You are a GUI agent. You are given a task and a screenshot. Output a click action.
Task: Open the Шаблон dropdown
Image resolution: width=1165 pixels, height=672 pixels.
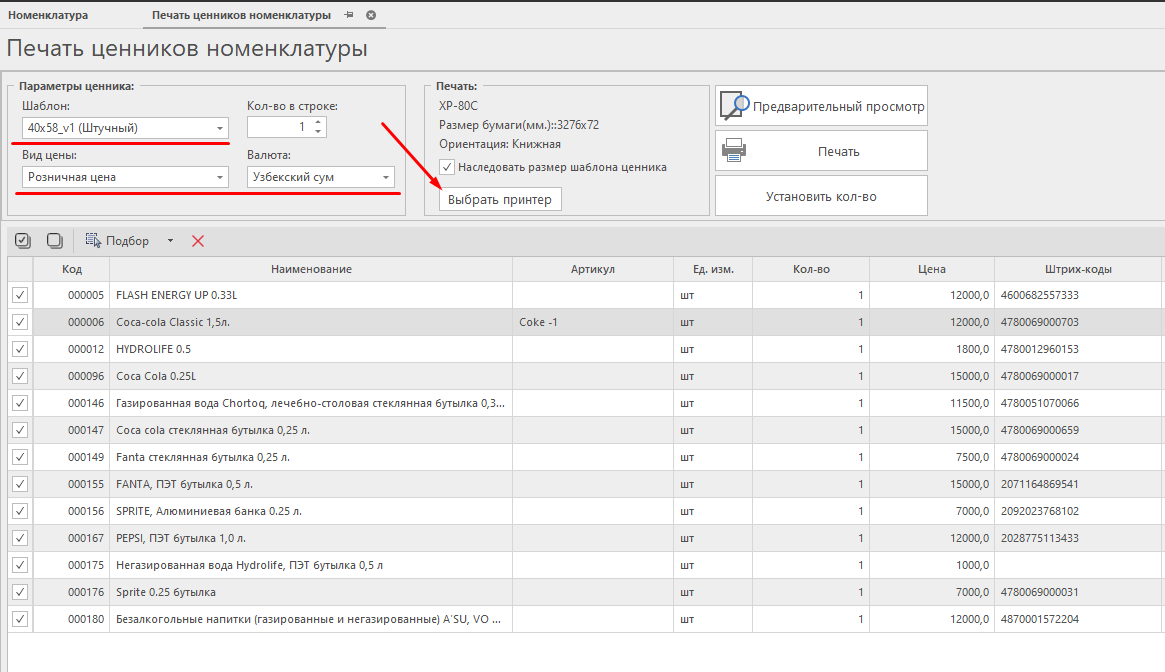coord(219,128)
